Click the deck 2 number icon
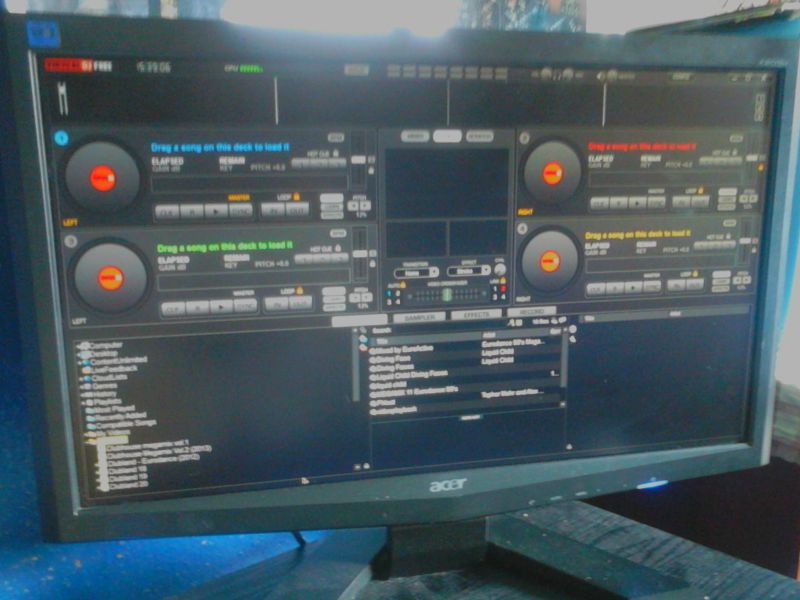 (x=524, y=137)
